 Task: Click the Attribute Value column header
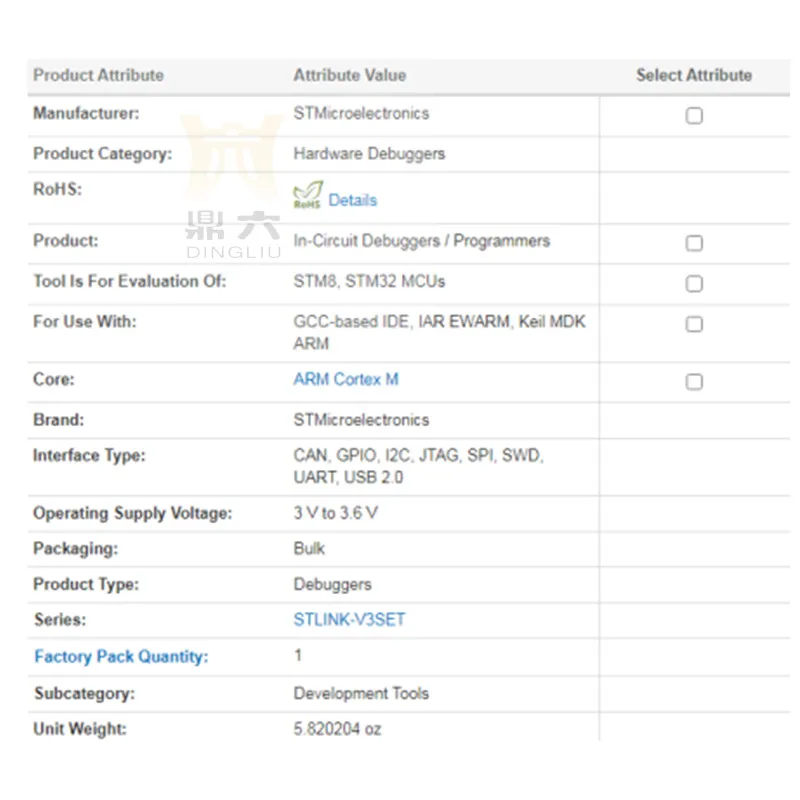click(x=350, y=75)
